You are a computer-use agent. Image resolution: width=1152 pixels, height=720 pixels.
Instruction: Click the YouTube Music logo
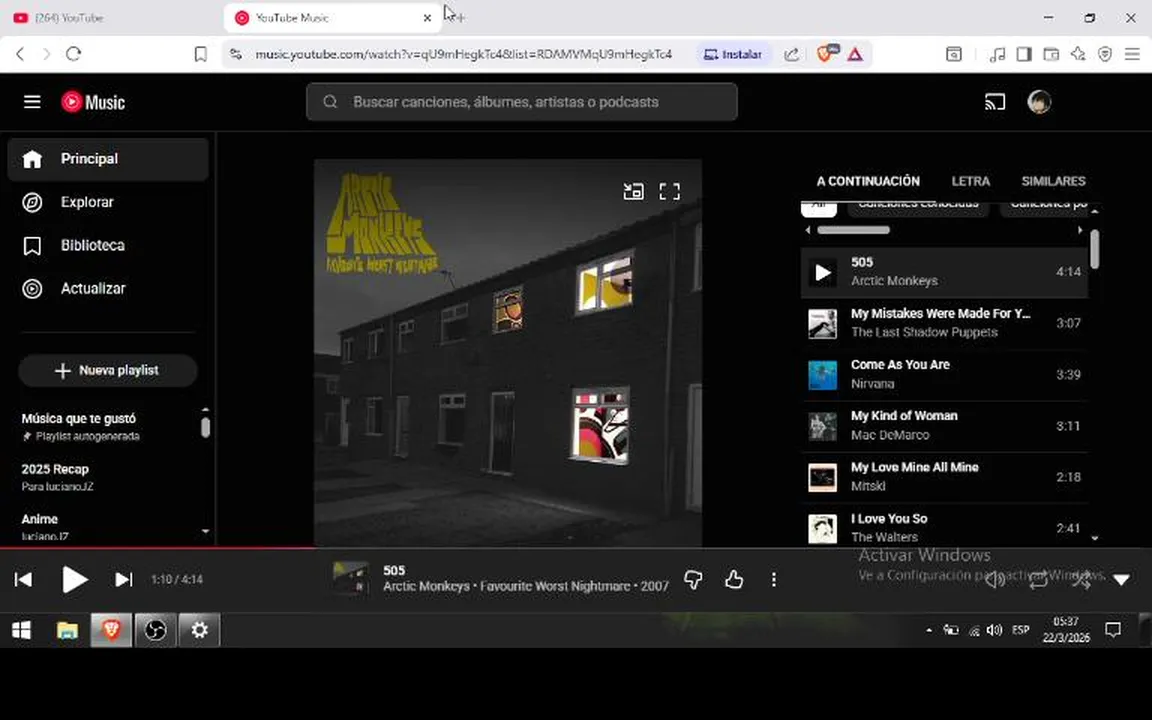[93, 102]
